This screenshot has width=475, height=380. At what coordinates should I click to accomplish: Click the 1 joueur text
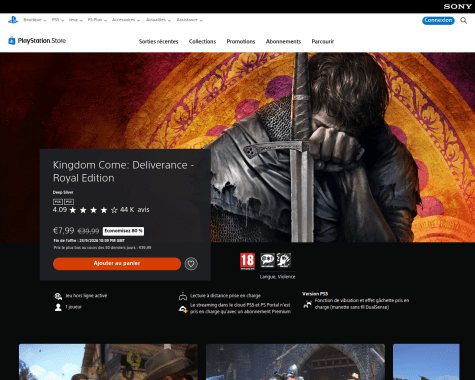coord(73,307)
